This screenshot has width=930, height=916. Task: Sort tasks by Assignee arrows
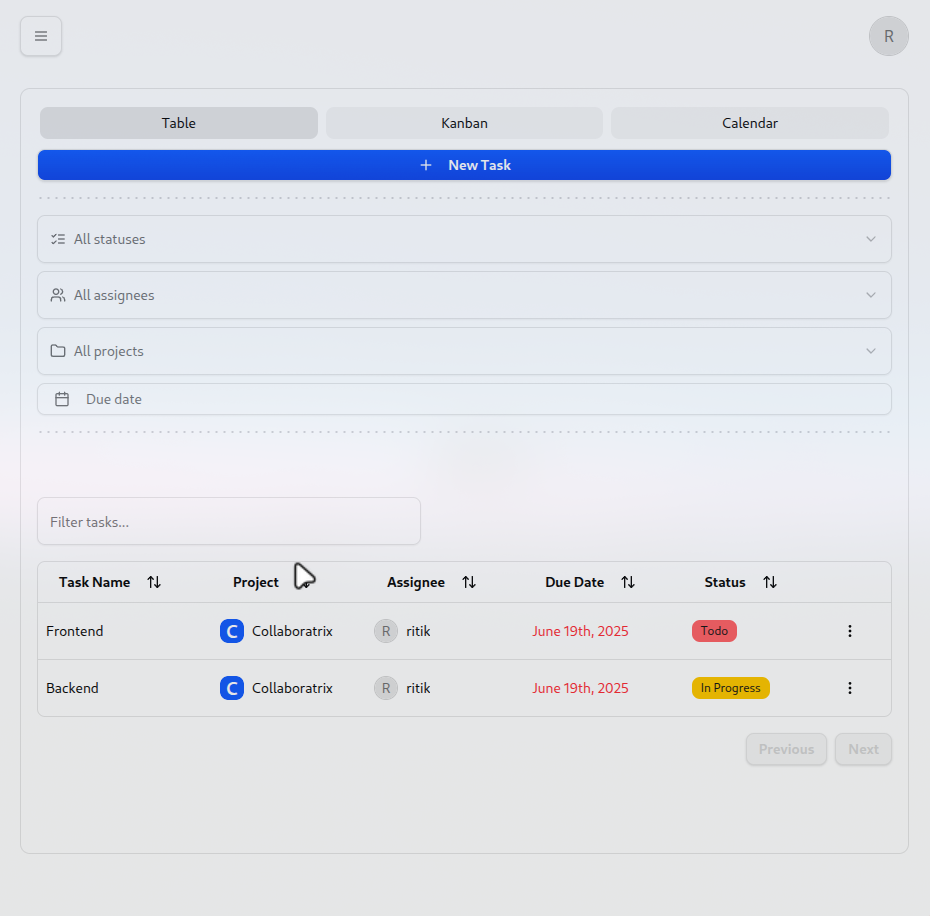point(469,582)
